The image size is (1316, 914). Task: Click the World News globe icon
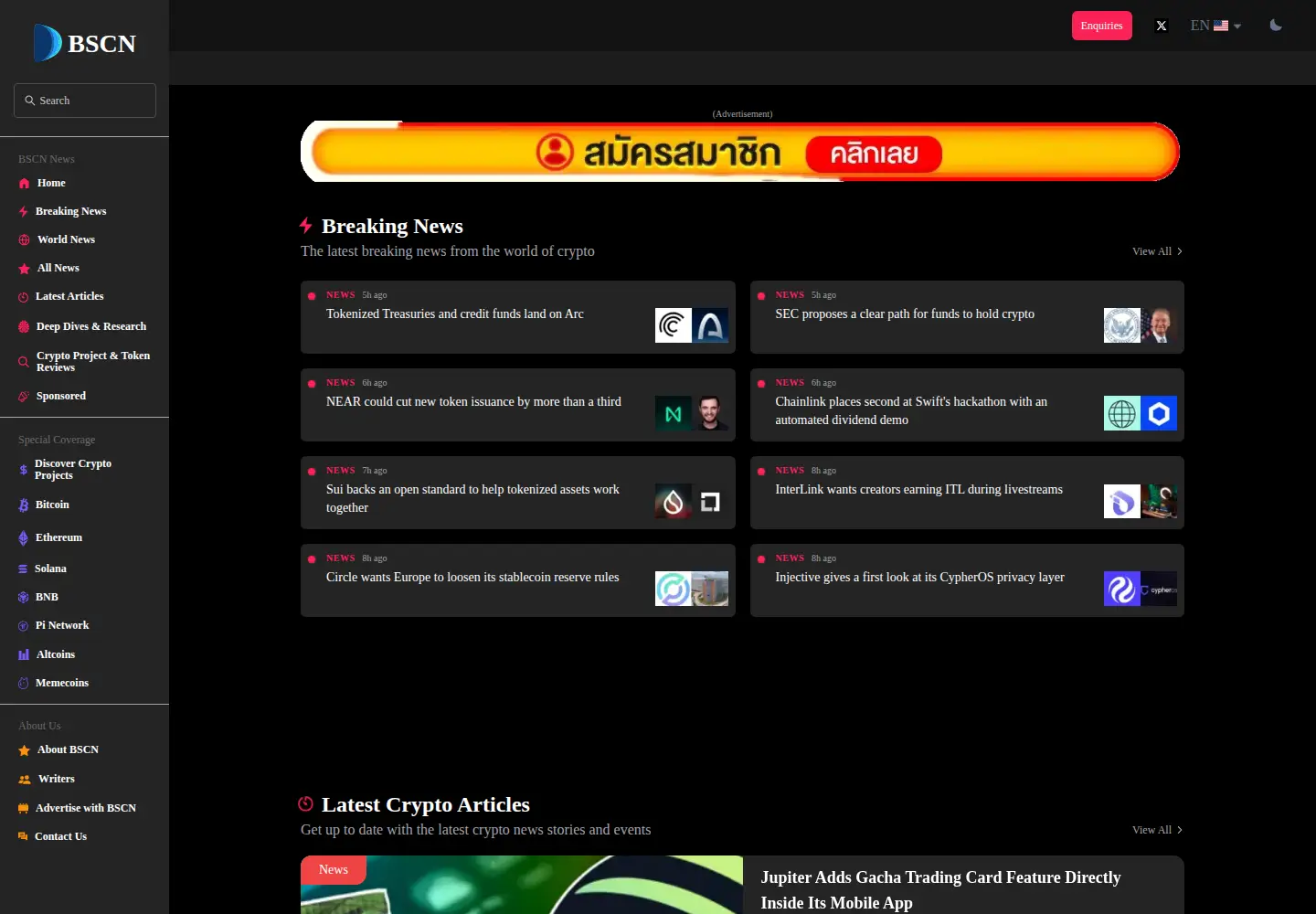[x=25, y=240]
